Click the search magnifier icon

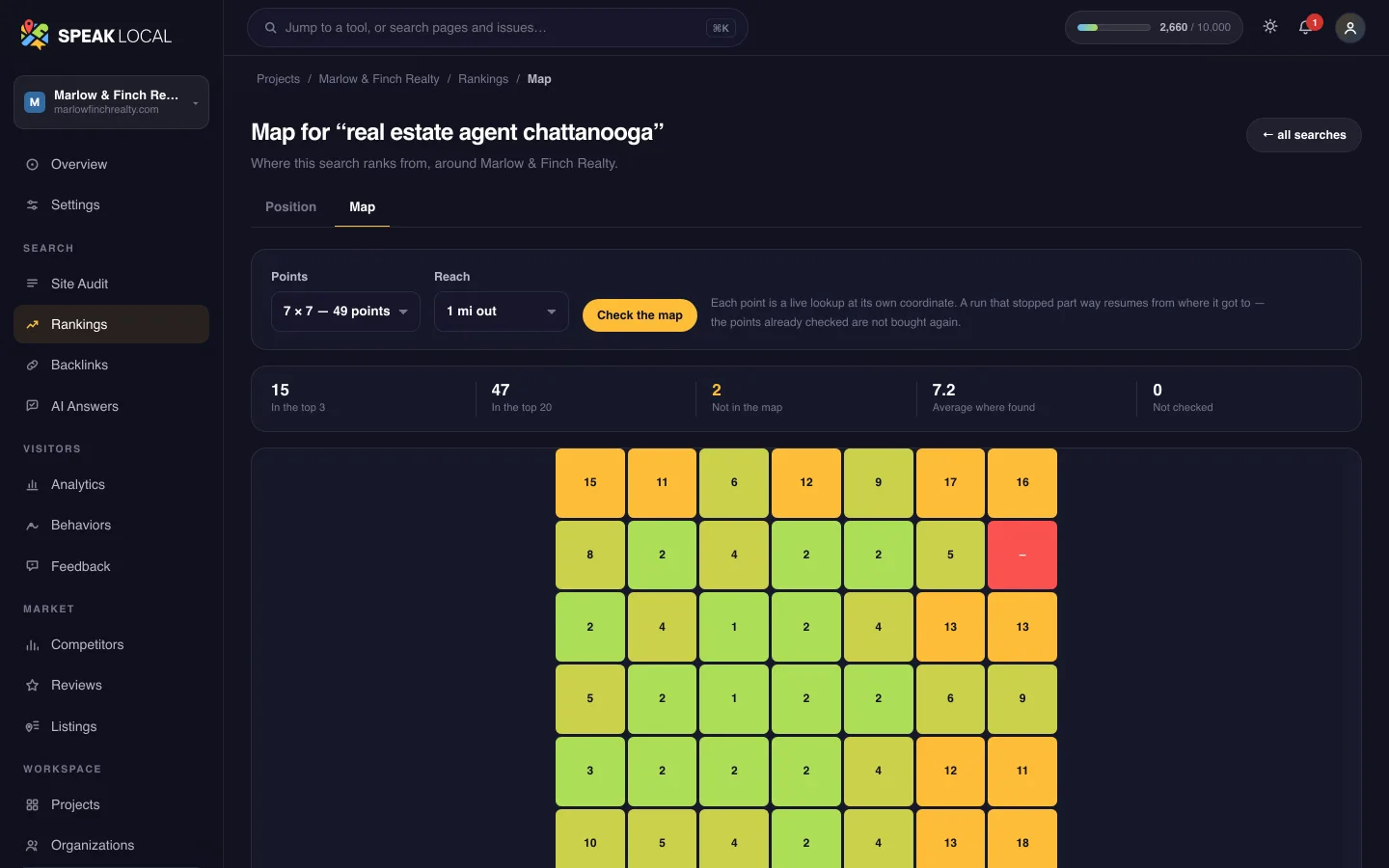click(x=271, y=28)
